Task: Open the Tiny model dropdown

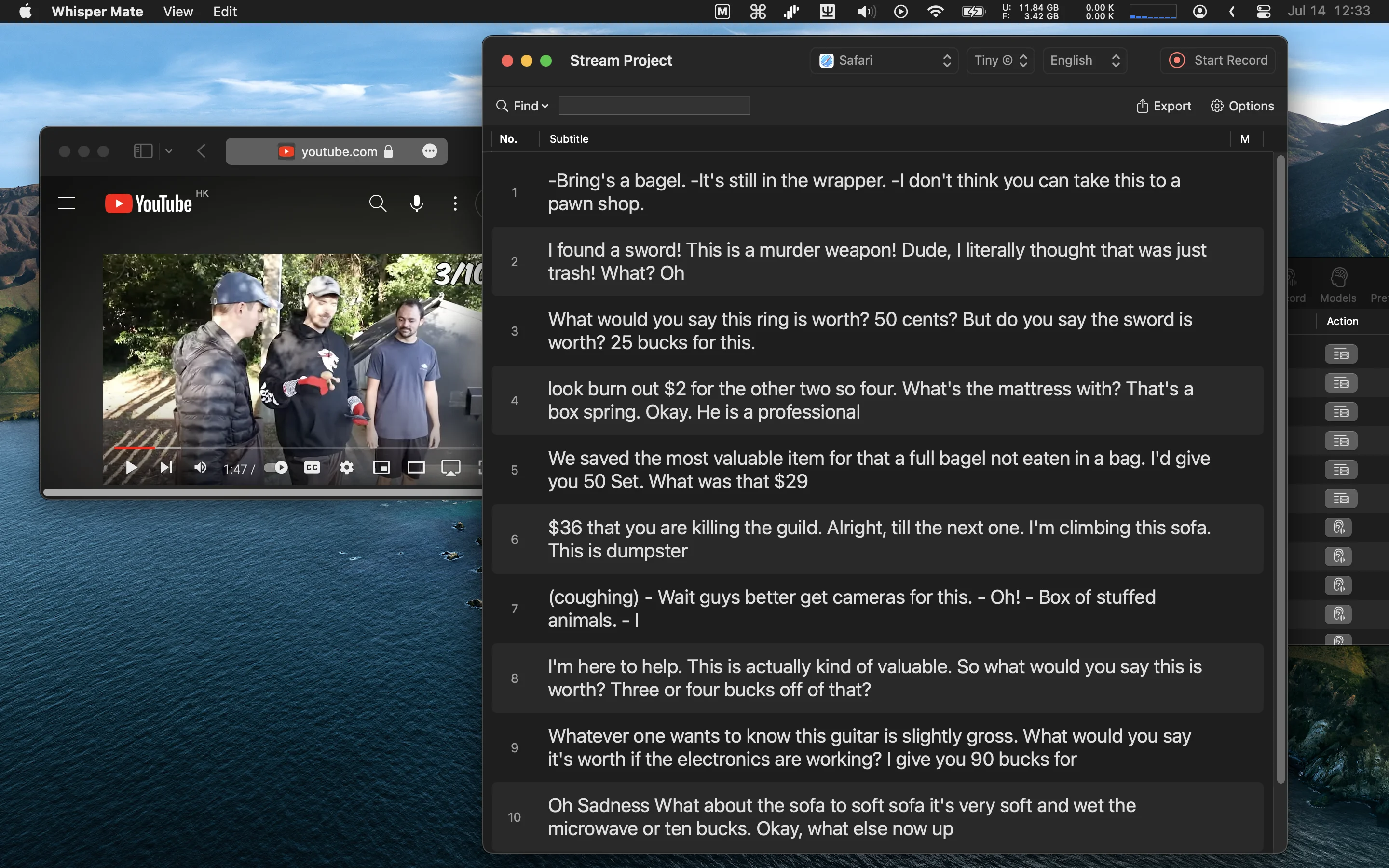Action: [1000, 60]
